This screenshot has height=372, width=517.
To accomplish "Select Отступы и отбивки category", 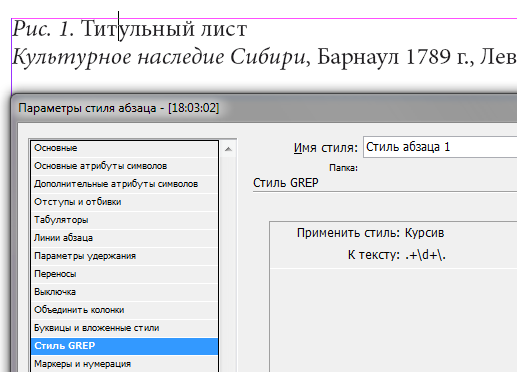I will coord(125,202).
